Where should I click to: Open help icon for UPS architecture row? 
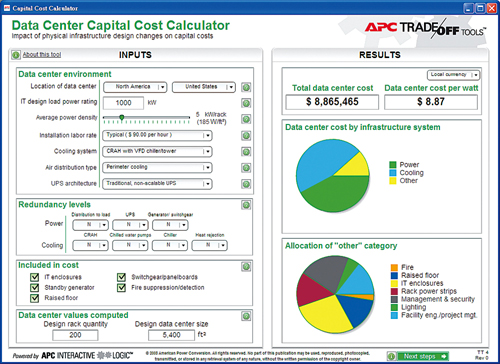[246, 184]
